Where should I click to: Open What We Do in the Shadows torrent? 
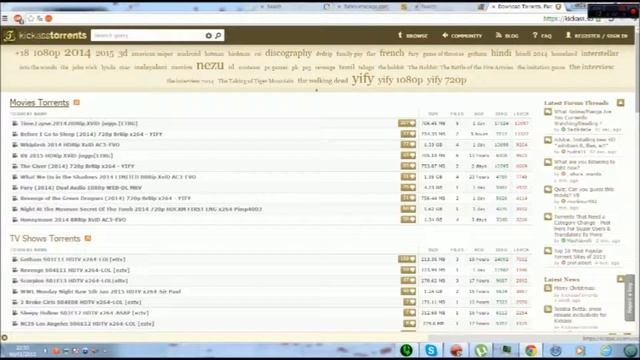coord(108,177)
